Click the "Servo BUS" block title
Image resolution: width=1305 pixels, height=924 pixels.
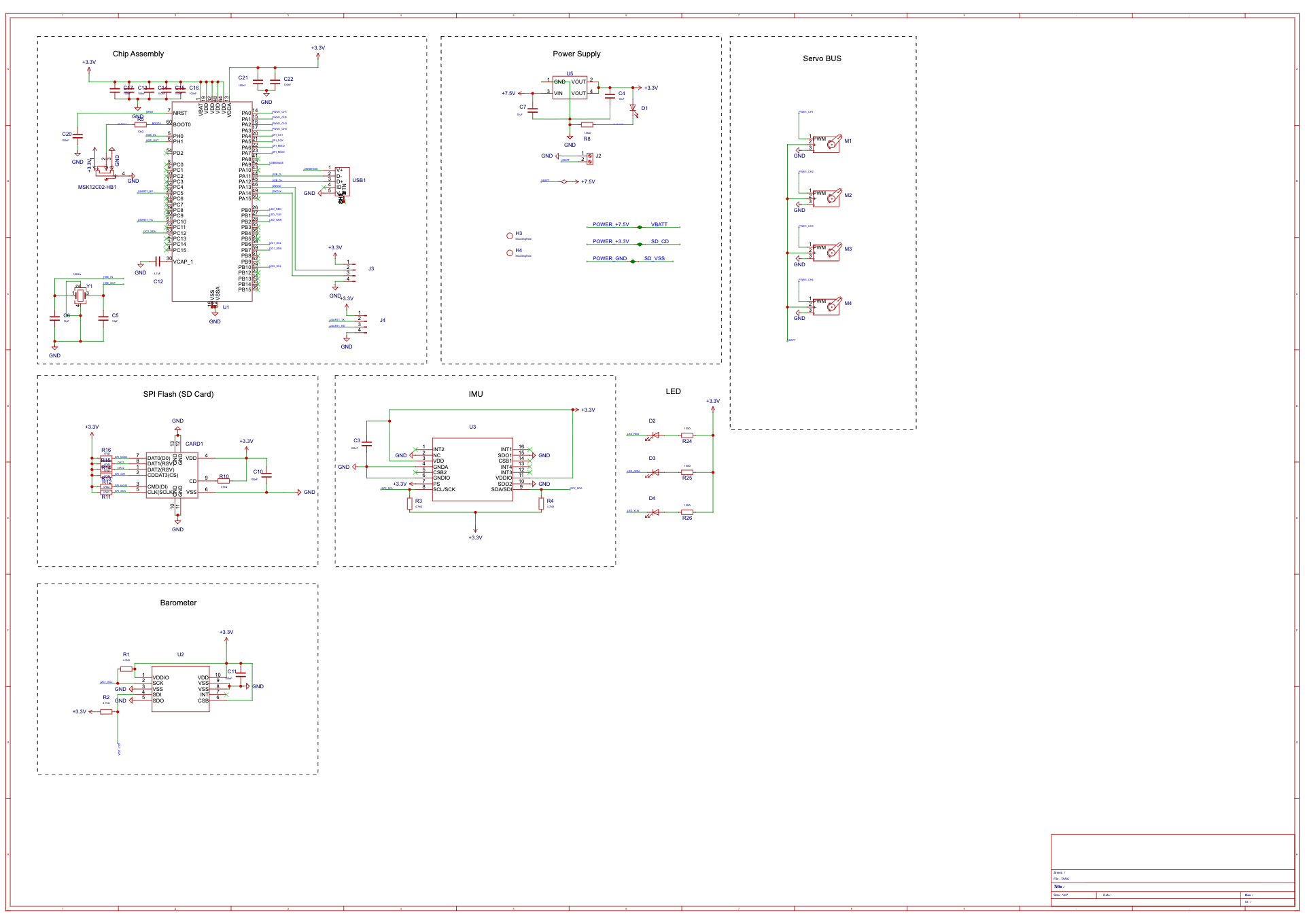click(x=822, y=58)
